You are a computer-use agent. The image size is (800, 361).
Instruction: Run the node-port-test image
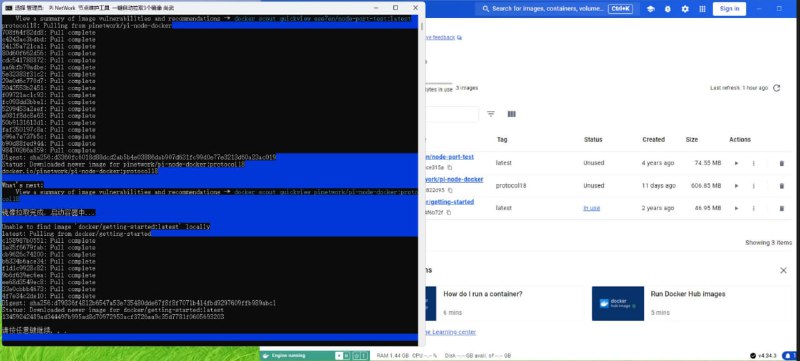pos(736,163)
